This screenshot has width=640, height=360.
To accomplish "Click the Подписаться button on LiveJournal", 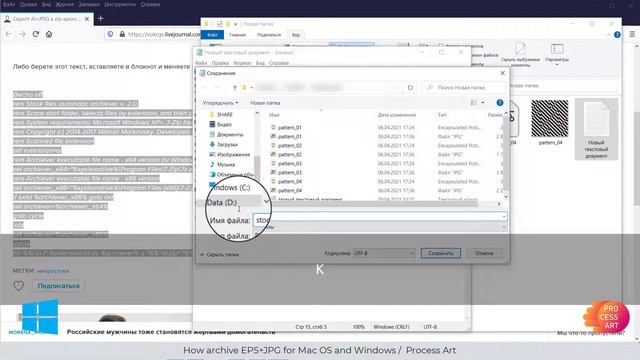I will 59,286.
